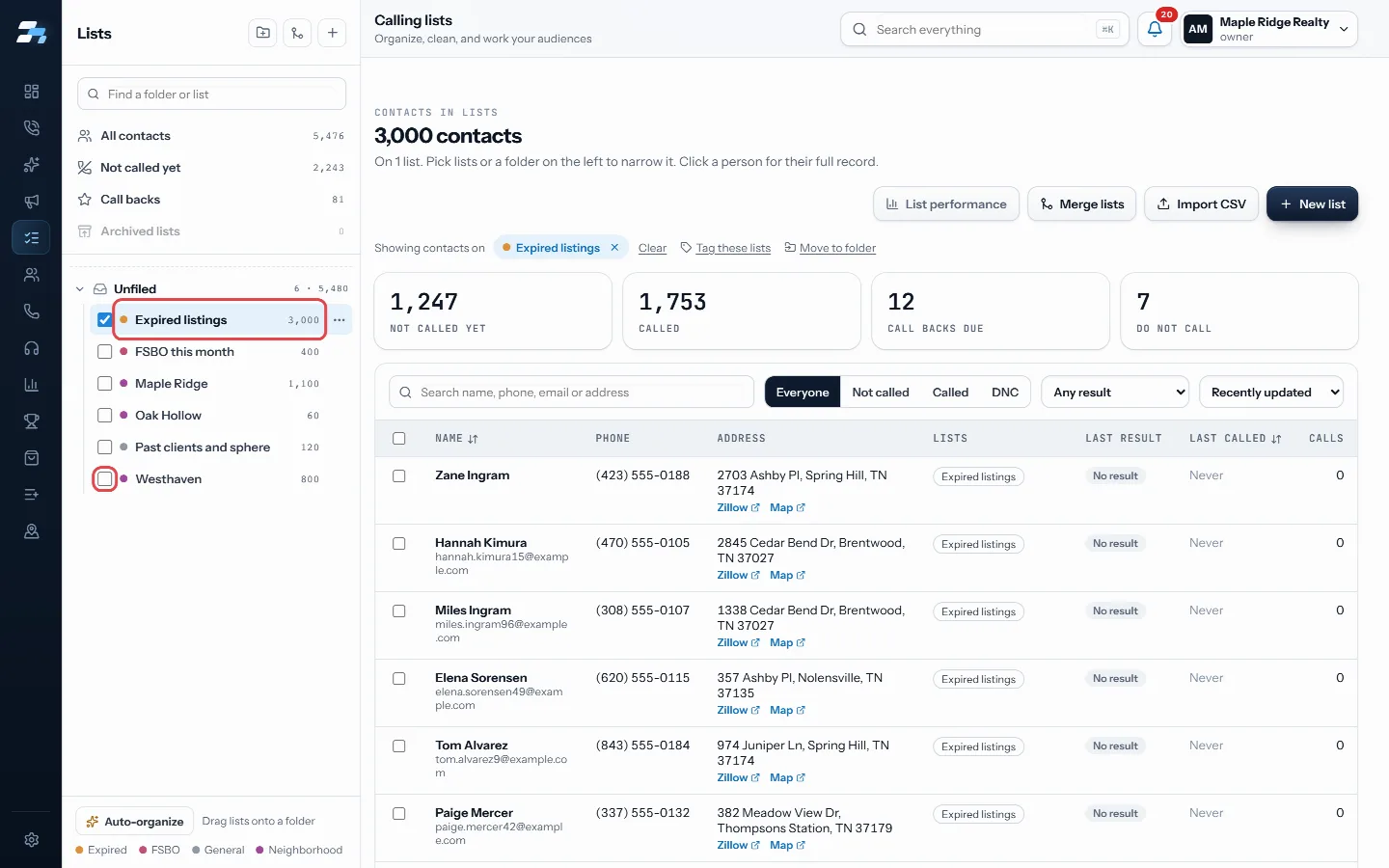Viewport: 1389px width, 868px height.
Task: Focus the Search everything field
Action: 983,29
